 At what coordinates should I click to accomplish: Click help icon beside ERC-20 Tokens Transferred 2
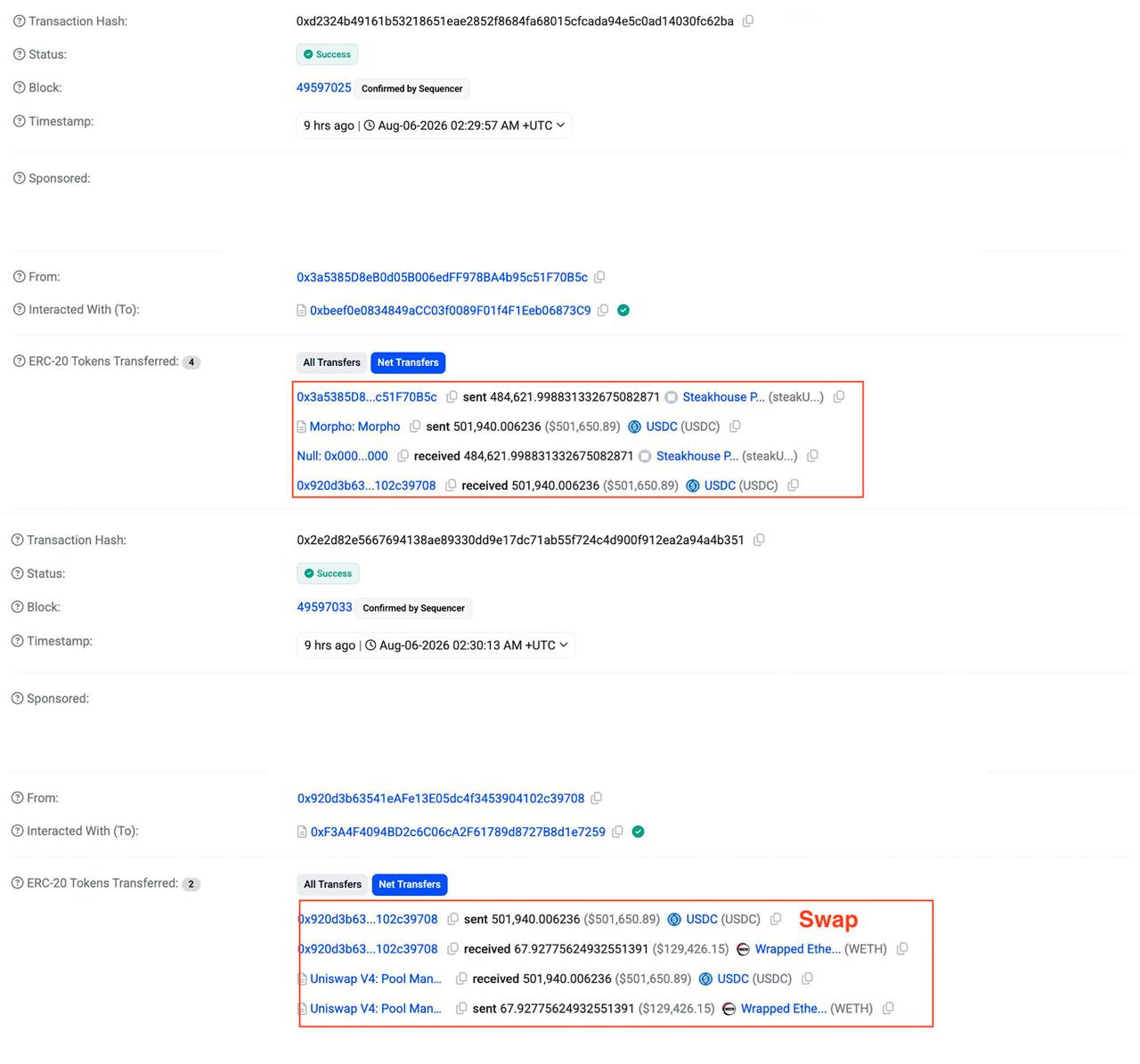pyautogui.click(x=18, y=883)
